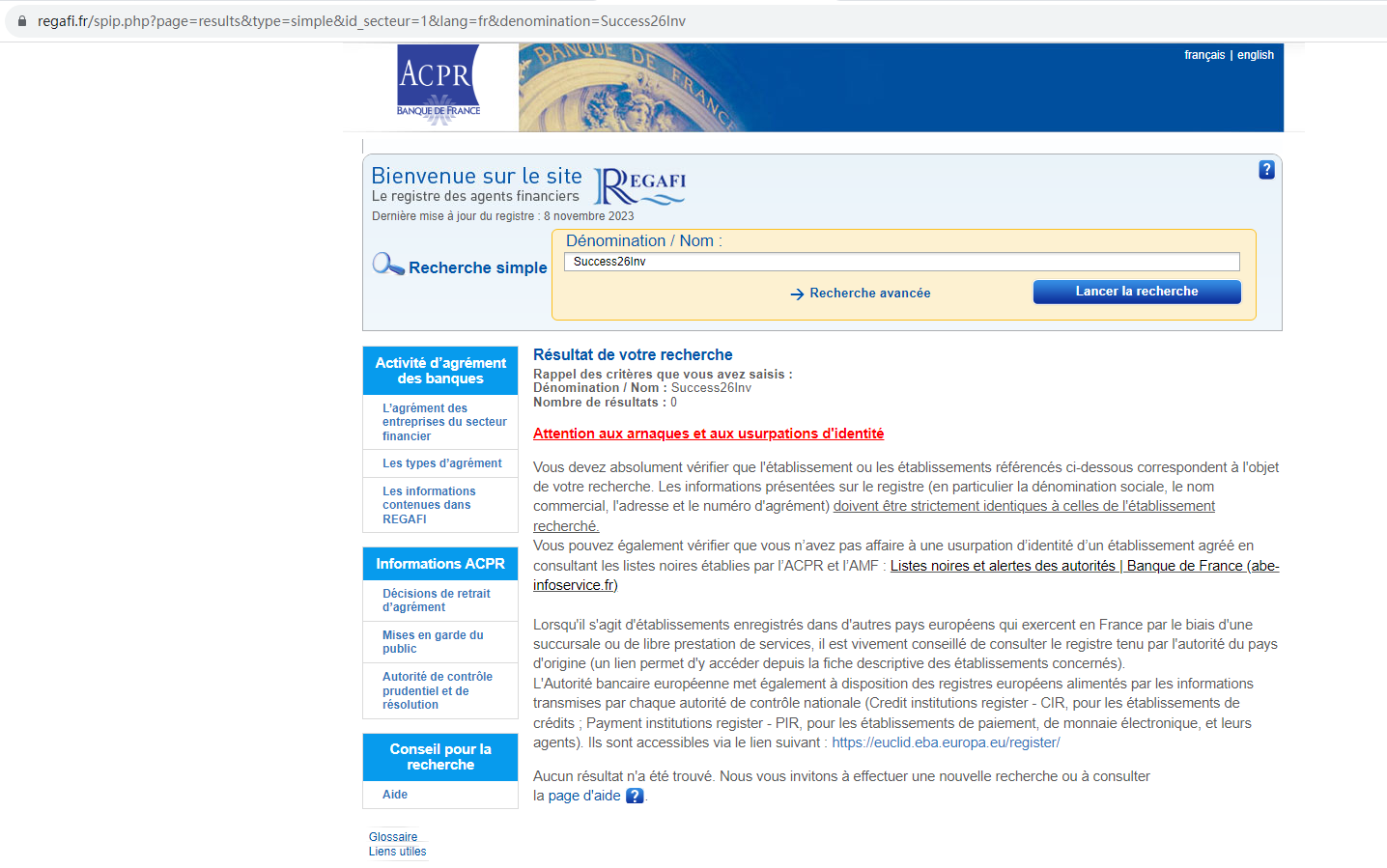Focus the Dénomination / Nom input field
The height and width of the screenshot is (868, 1387).
pos(901,262)
